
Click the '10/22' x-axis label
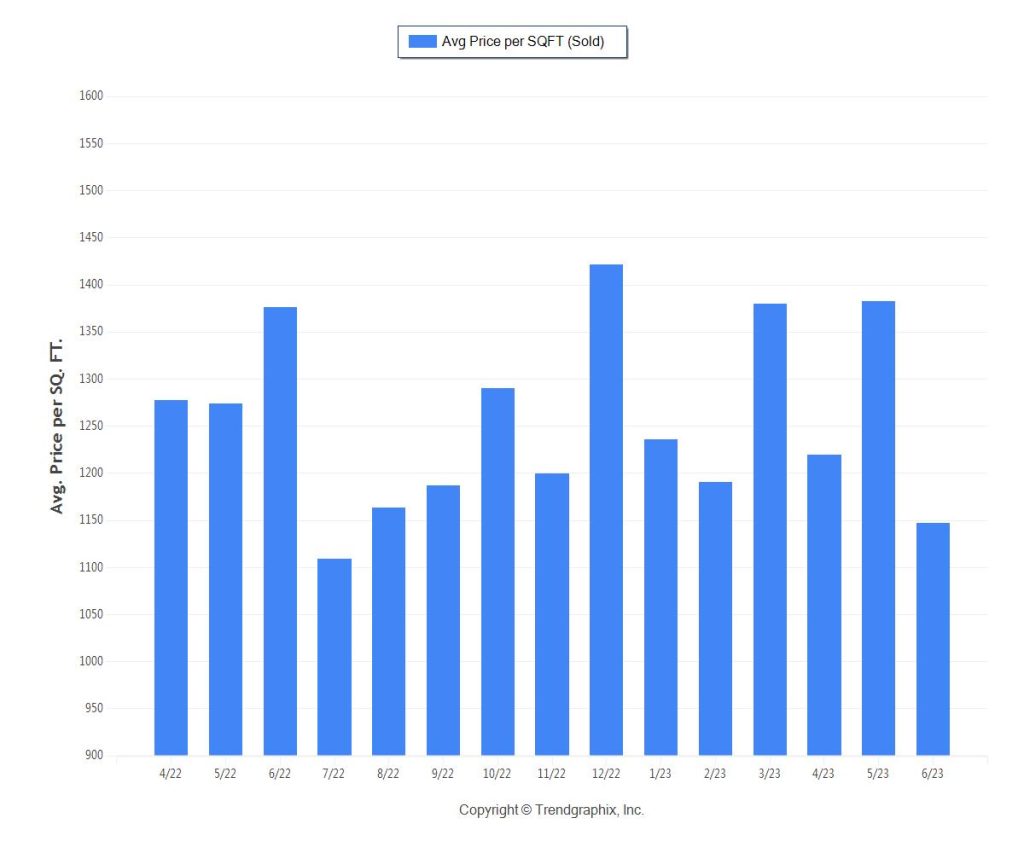click(497, 773)
